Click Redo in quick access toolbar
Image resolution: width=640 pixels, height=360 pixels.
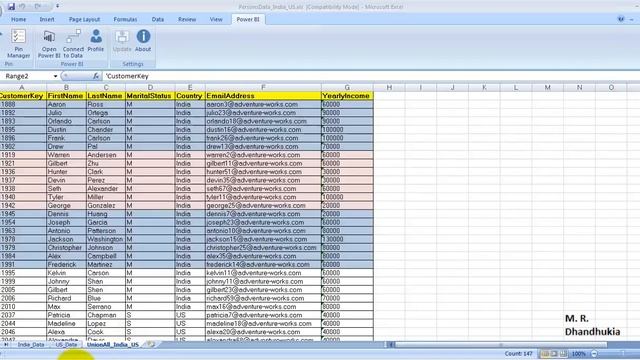click(38, 7)
